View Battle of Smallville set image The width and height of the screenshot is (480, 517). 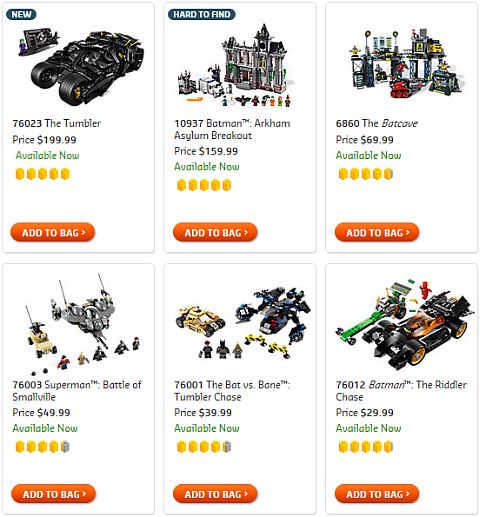pyautogui.click(x=83, y=325)
